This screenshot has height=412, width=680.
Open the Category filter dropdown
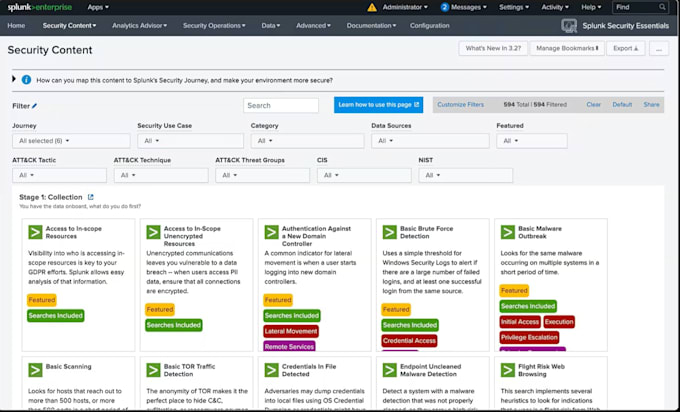307,141
